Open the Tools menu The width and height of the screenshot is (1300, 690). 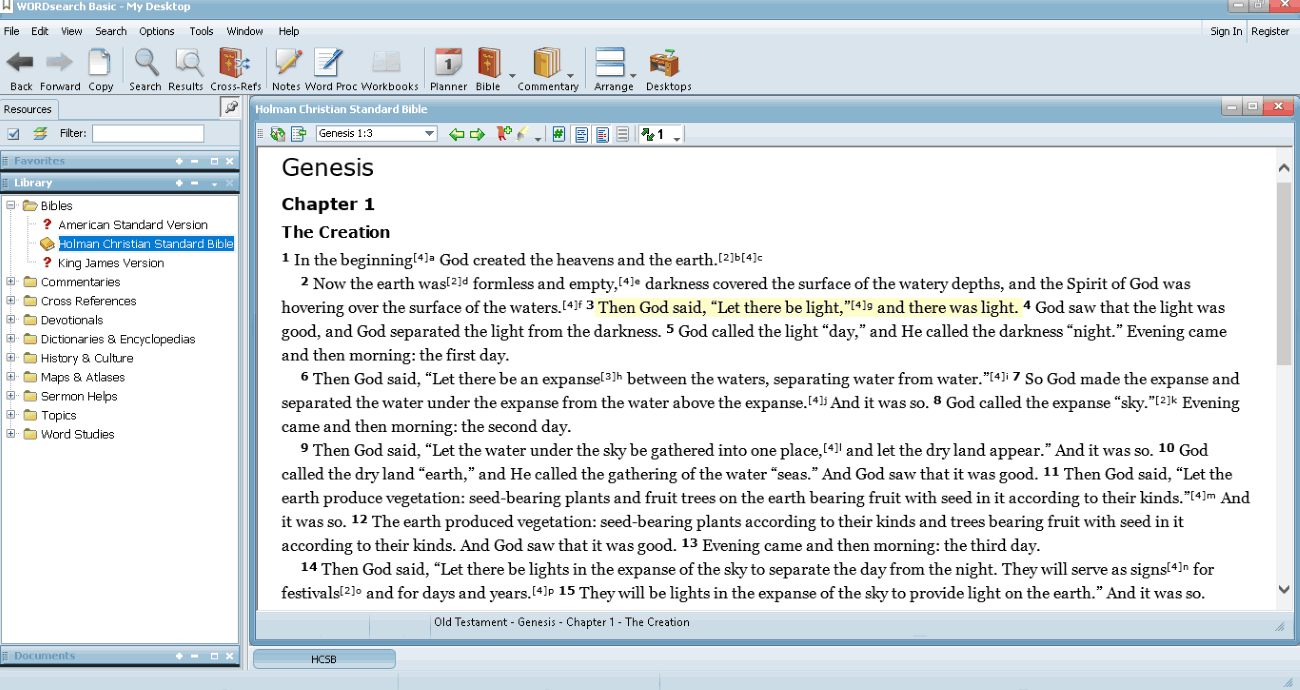[201, 31]
